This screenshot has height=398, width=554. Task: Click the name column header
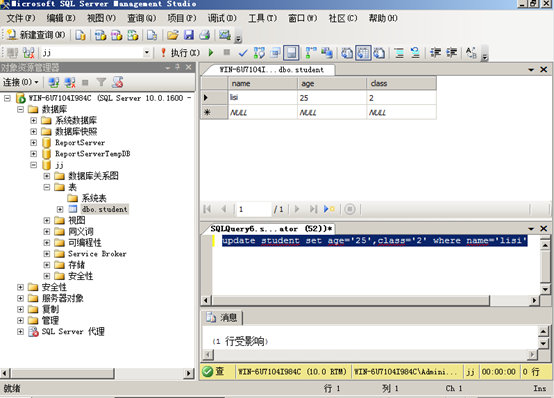point(263,83)
